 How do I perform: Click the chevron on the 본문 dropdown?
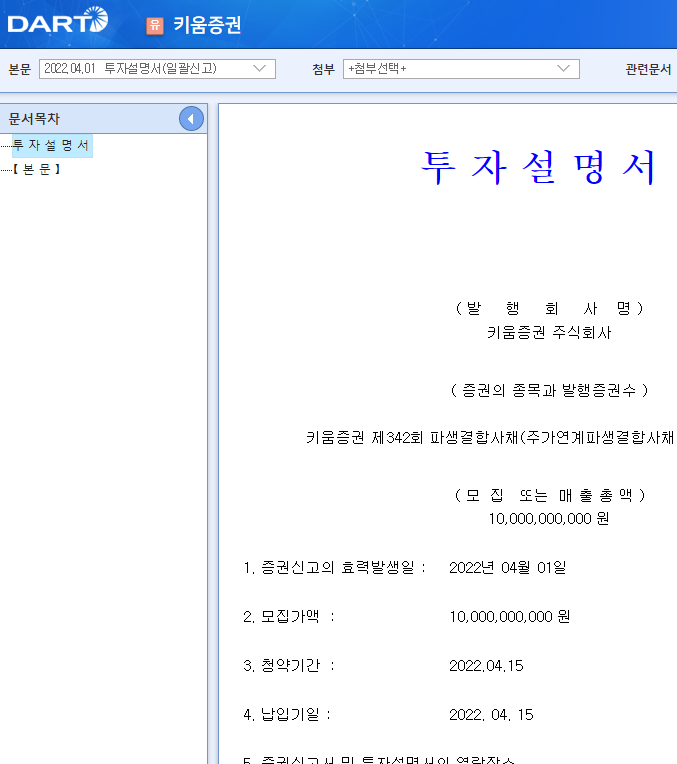tap(260, 69)
